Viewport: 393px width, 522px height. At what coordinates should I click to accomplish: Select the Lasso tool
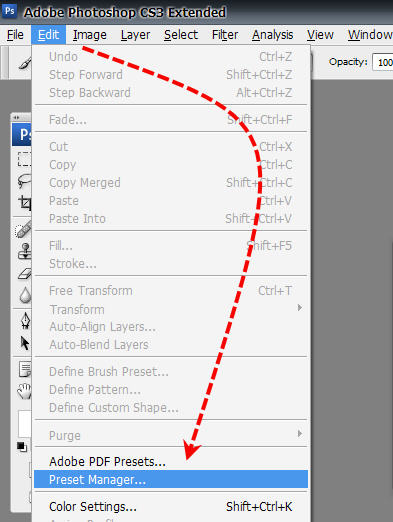[25, 181]
